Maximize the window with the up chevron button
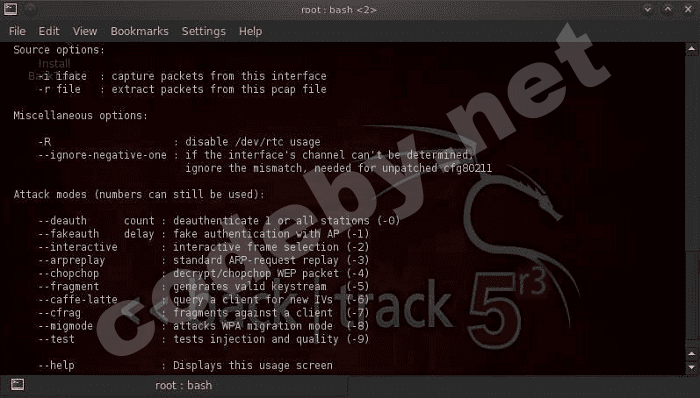The height and width of the screenshot is (398, 700). 668,9
